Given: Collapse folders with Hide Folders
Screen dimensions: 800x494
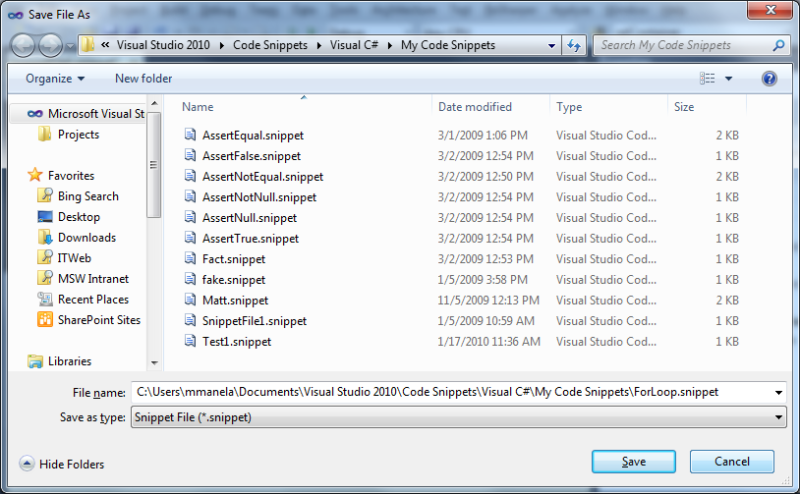Looking at the screenshot, I should 62,464.
